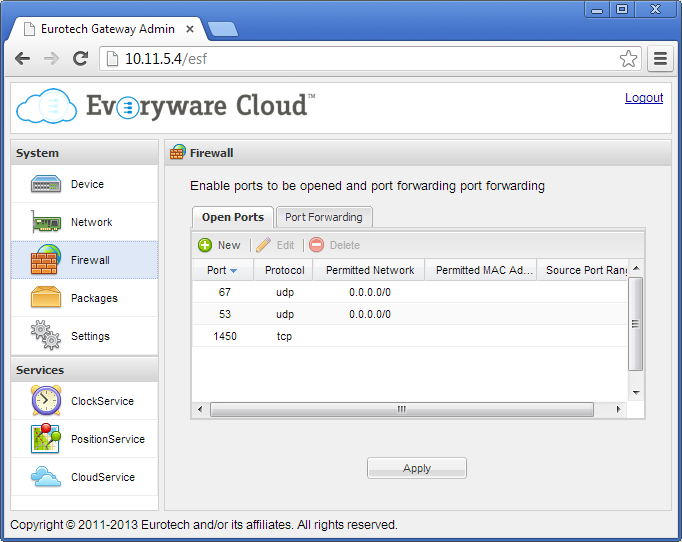The height and width of the screenshot is (542, 682).
Task: Click the vertical scrollbar thumb
Action: 635,324
